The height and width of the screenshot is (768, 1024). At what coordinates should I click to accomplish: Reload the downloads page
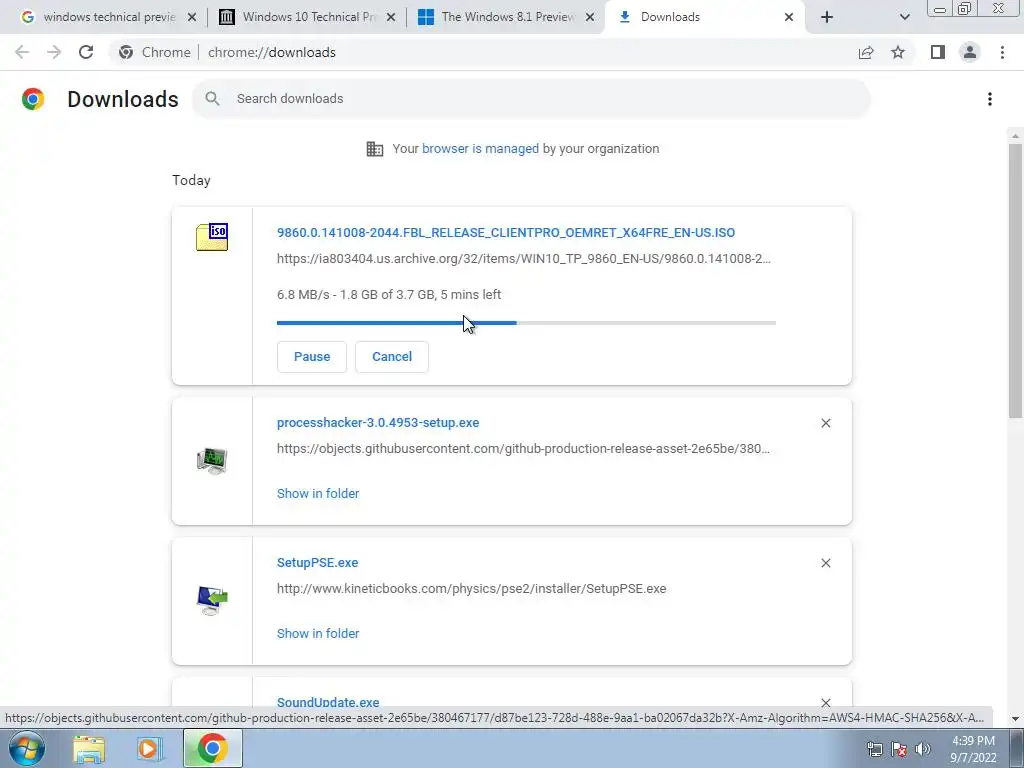86,52
